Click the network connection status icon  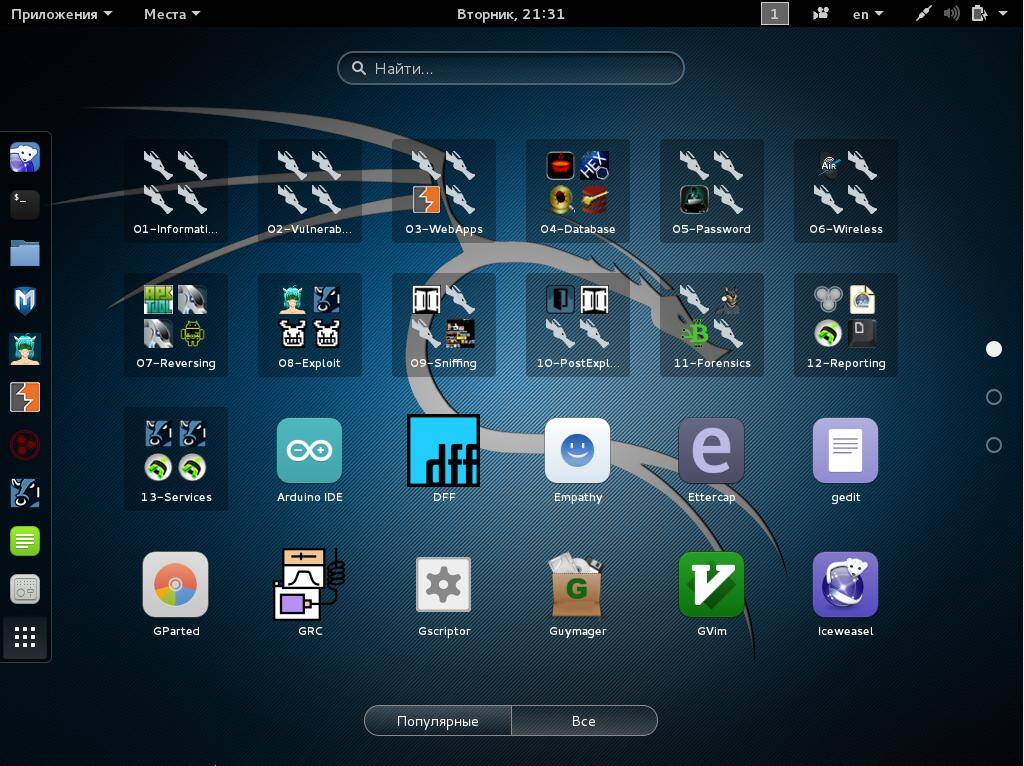click(x=923, y=14)
